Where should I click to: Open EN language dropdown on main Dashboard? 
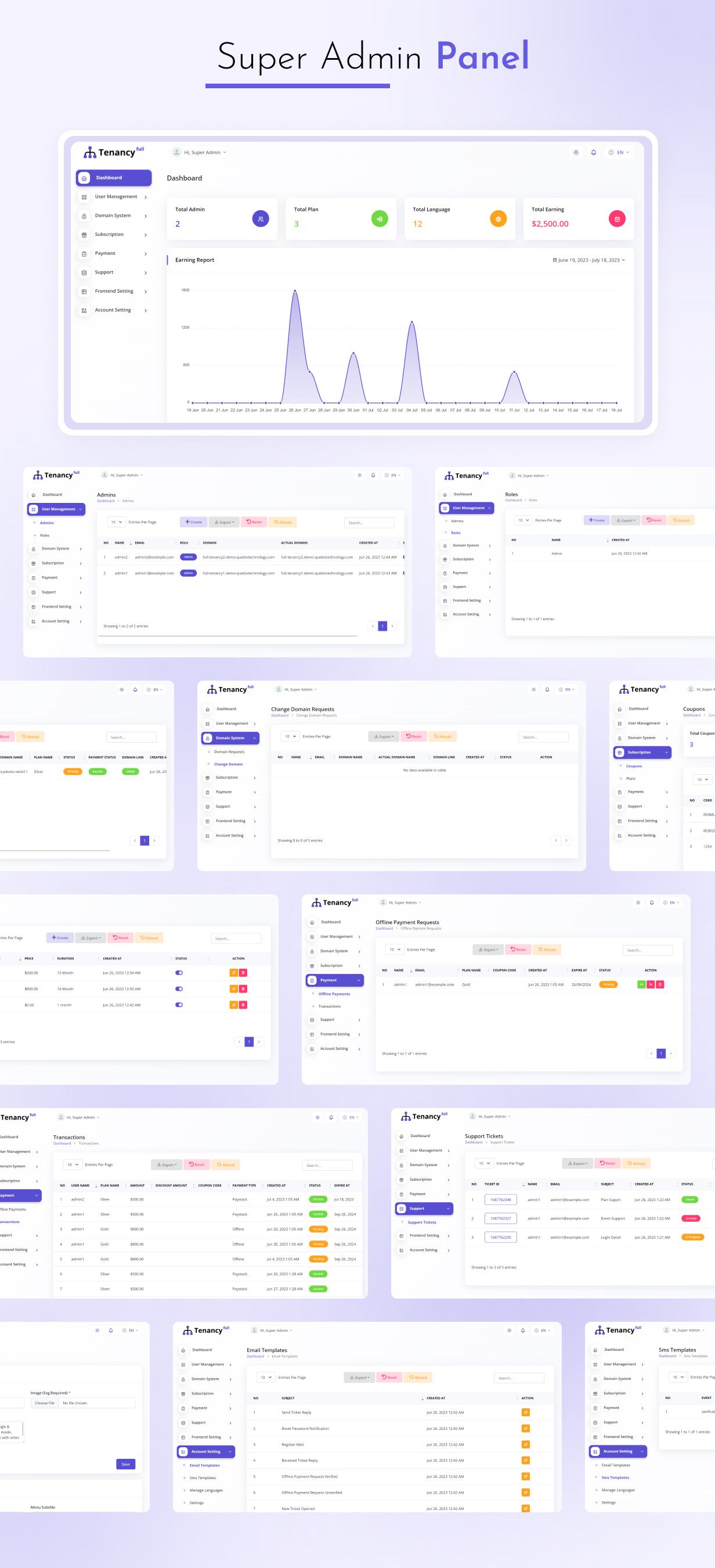pyautogui.click(x=619, y=152)
